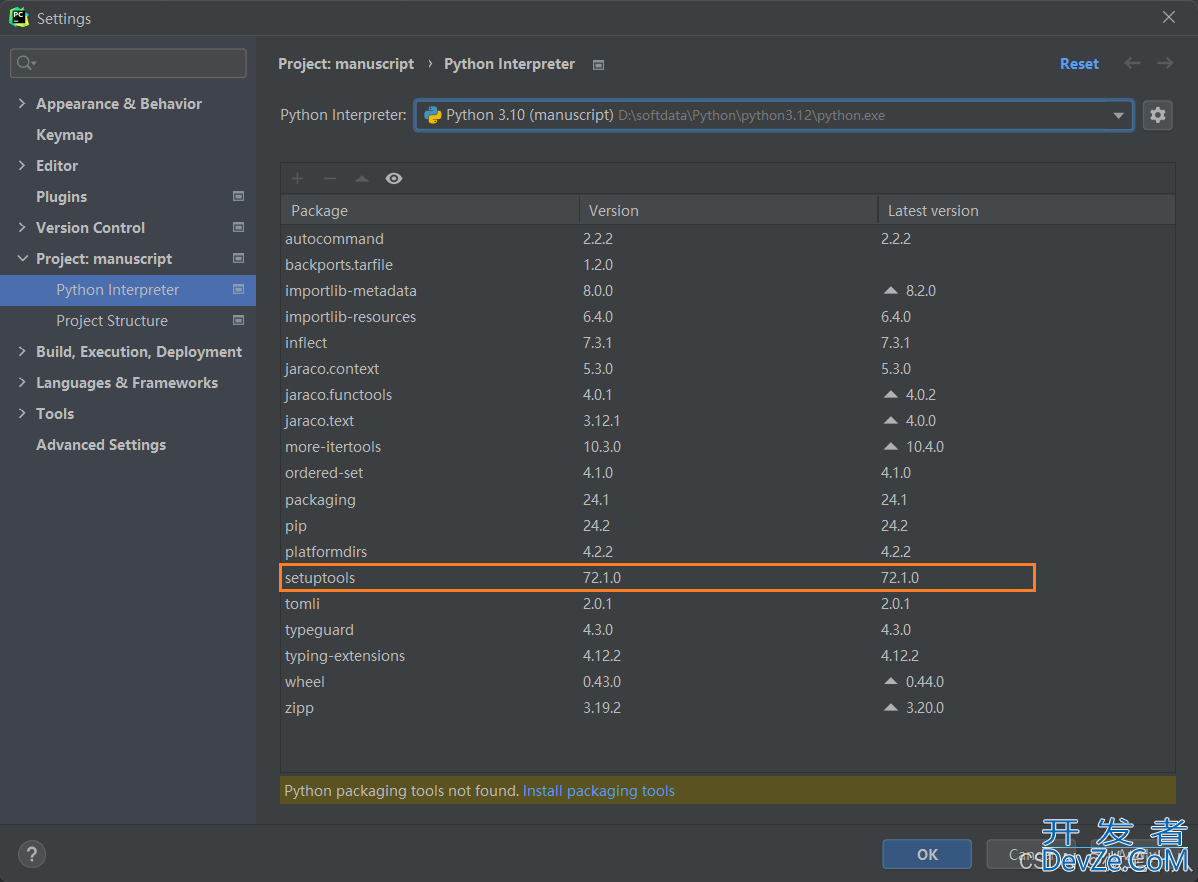Viewport: 1198px width, 882px height.
Task: Expand Build, Execution, Deployment section
Action: pyautogui.click(x=22, y=351)
